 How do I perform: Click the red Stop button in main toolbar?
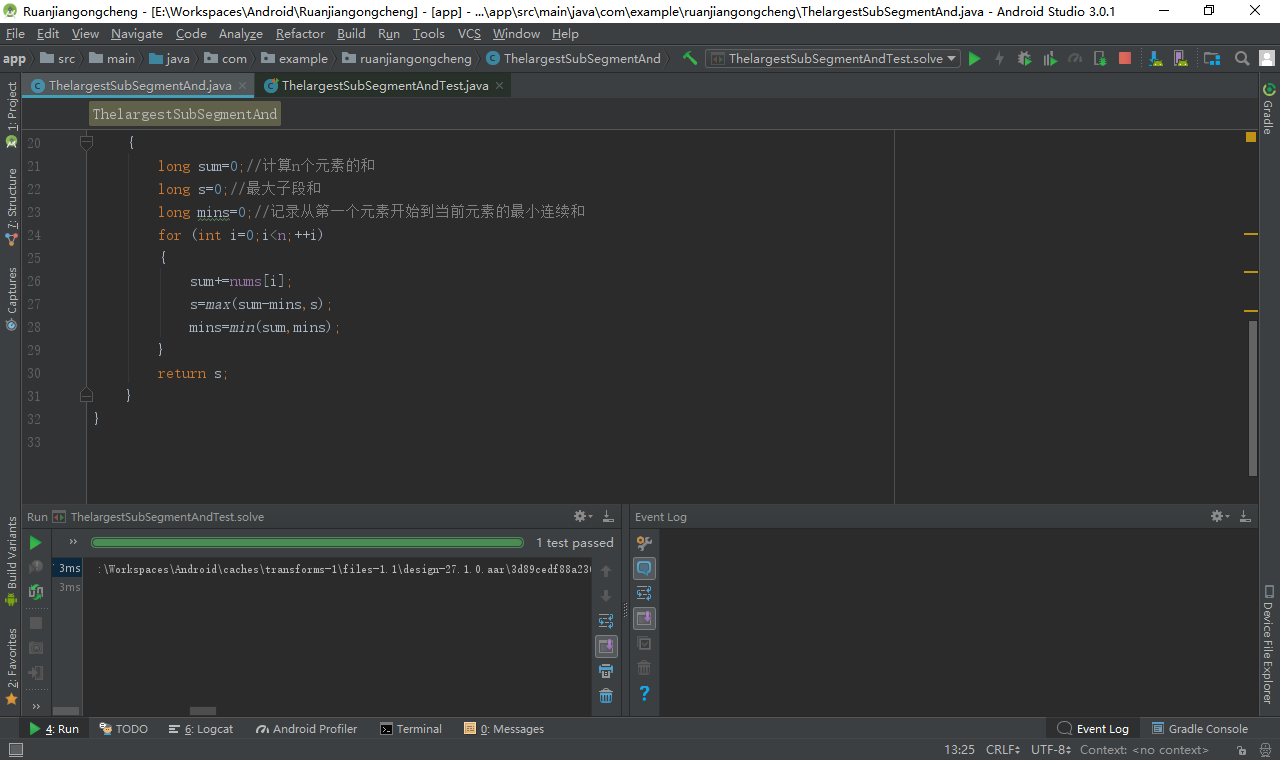[1125, 59]
